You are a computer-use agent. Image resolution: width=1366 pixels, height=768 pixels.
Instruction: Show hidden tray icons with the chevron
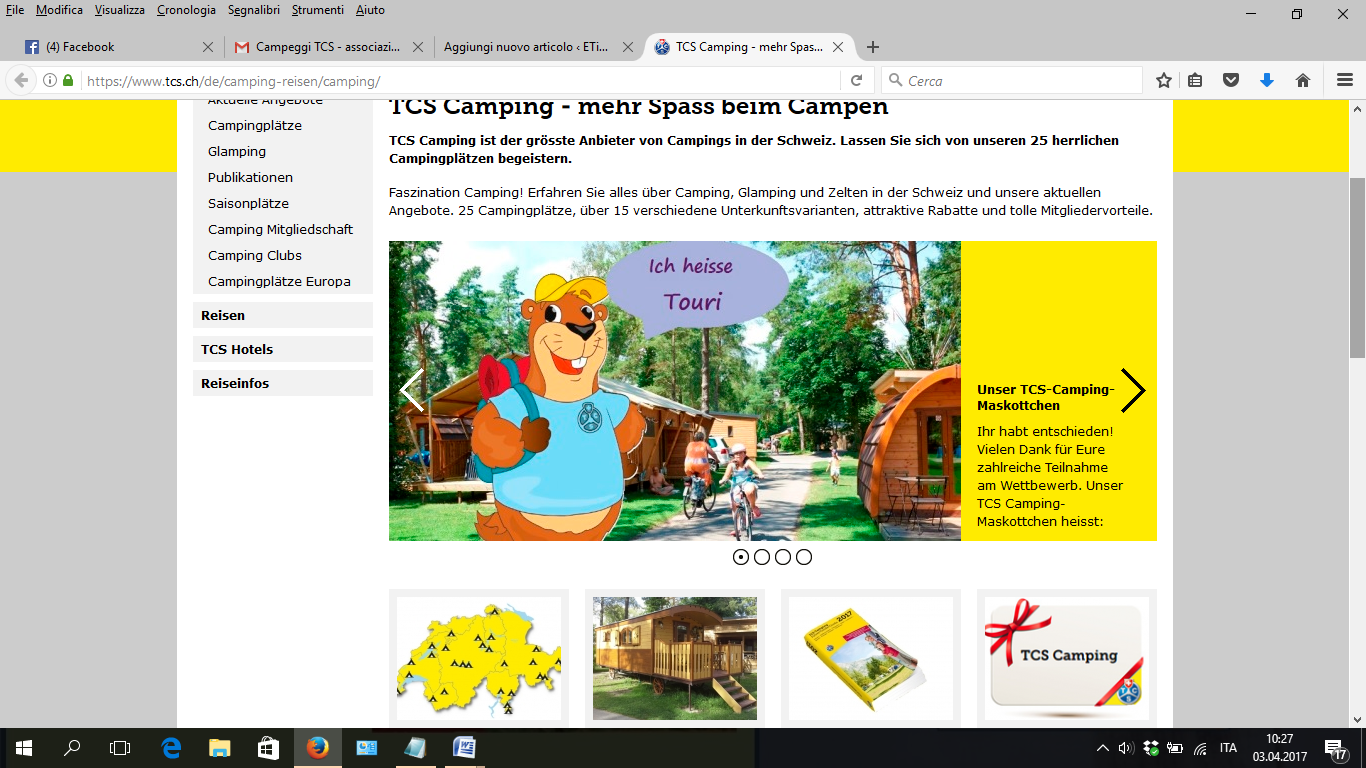coord(1103,748)
